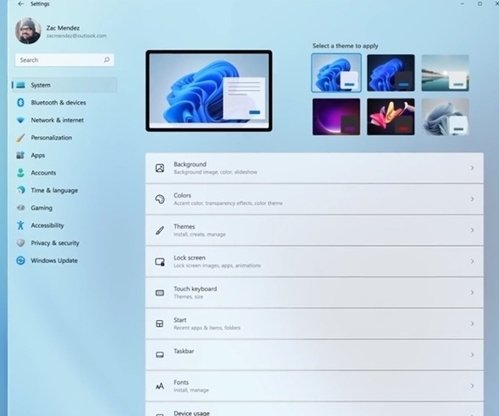Select Personalization in sidebar
This screenshot has width=499, height=416.
[65, 138]
